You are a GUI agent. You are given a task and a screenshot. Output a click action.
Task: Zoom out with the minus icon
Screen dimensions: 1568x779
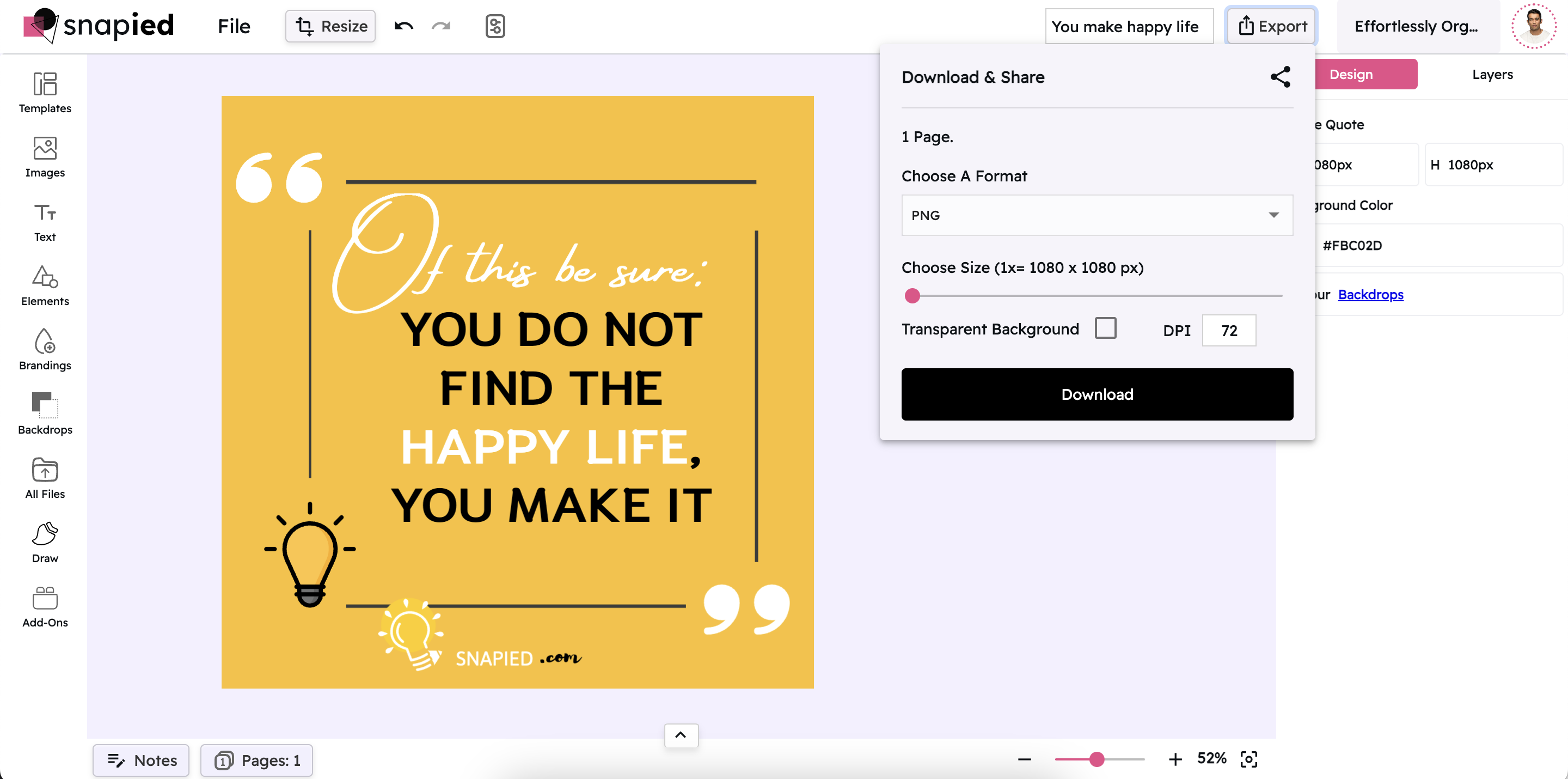pyautogui.click(x=1025, y=759)
